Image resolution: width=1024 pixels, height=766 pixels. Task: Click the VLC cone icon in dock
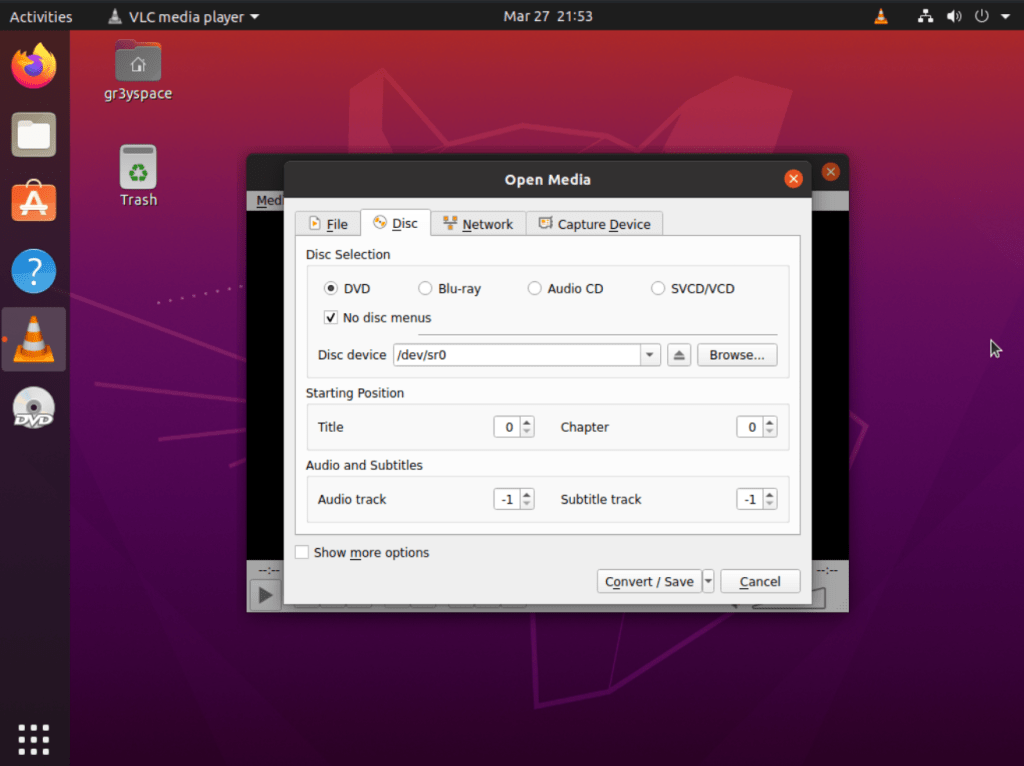[34, 339]
